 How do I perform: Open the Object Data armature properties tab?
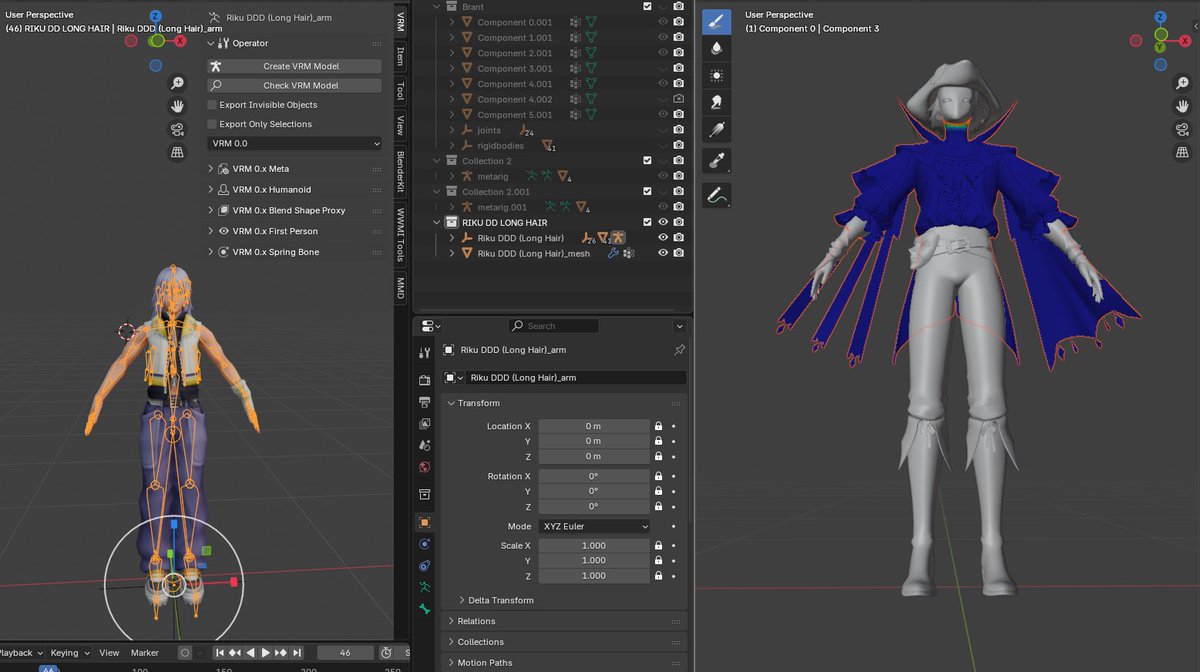click(424, 587)
